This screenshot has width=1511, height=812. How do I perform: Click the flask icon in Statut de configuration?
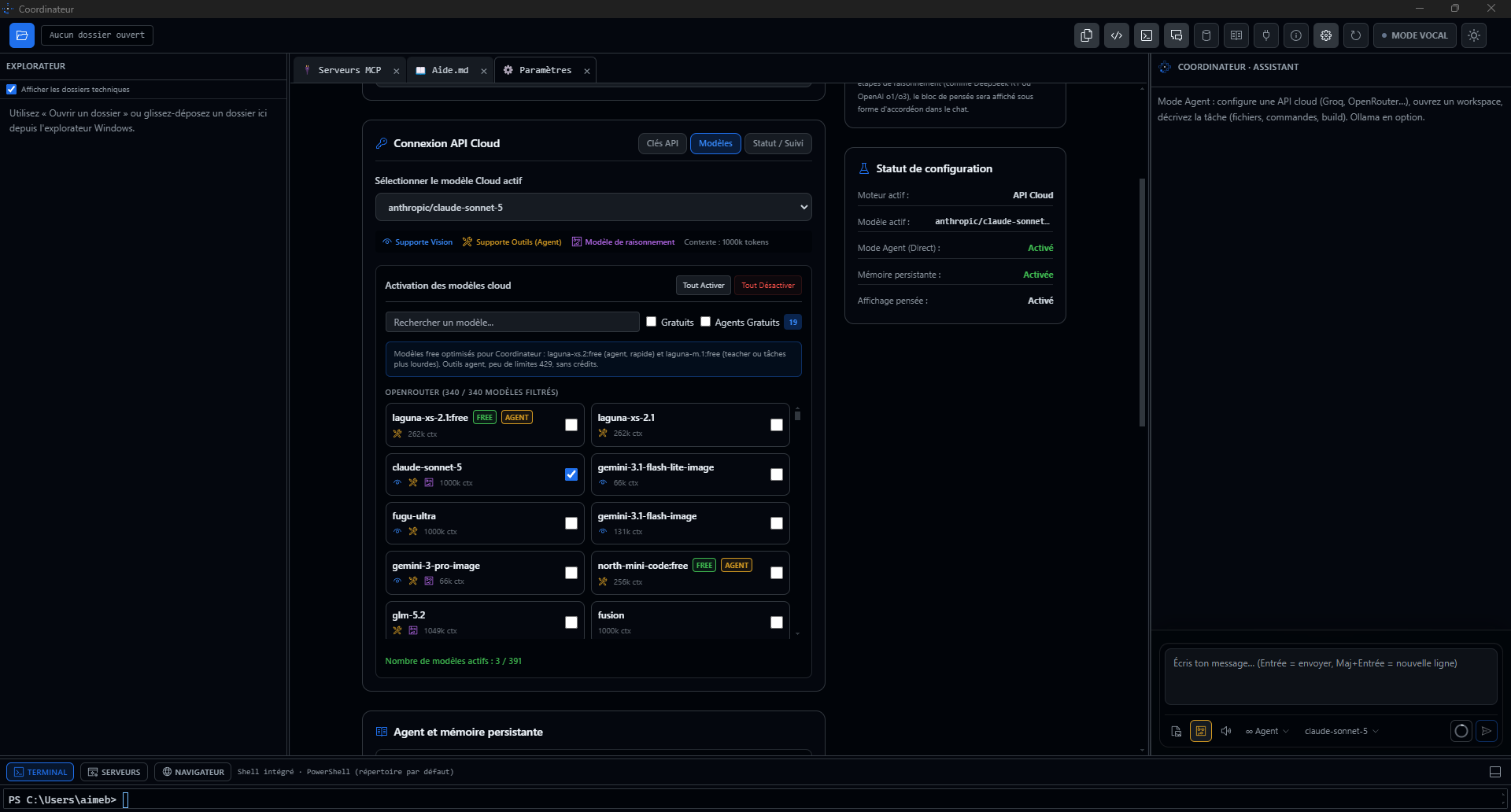point(864,168)
